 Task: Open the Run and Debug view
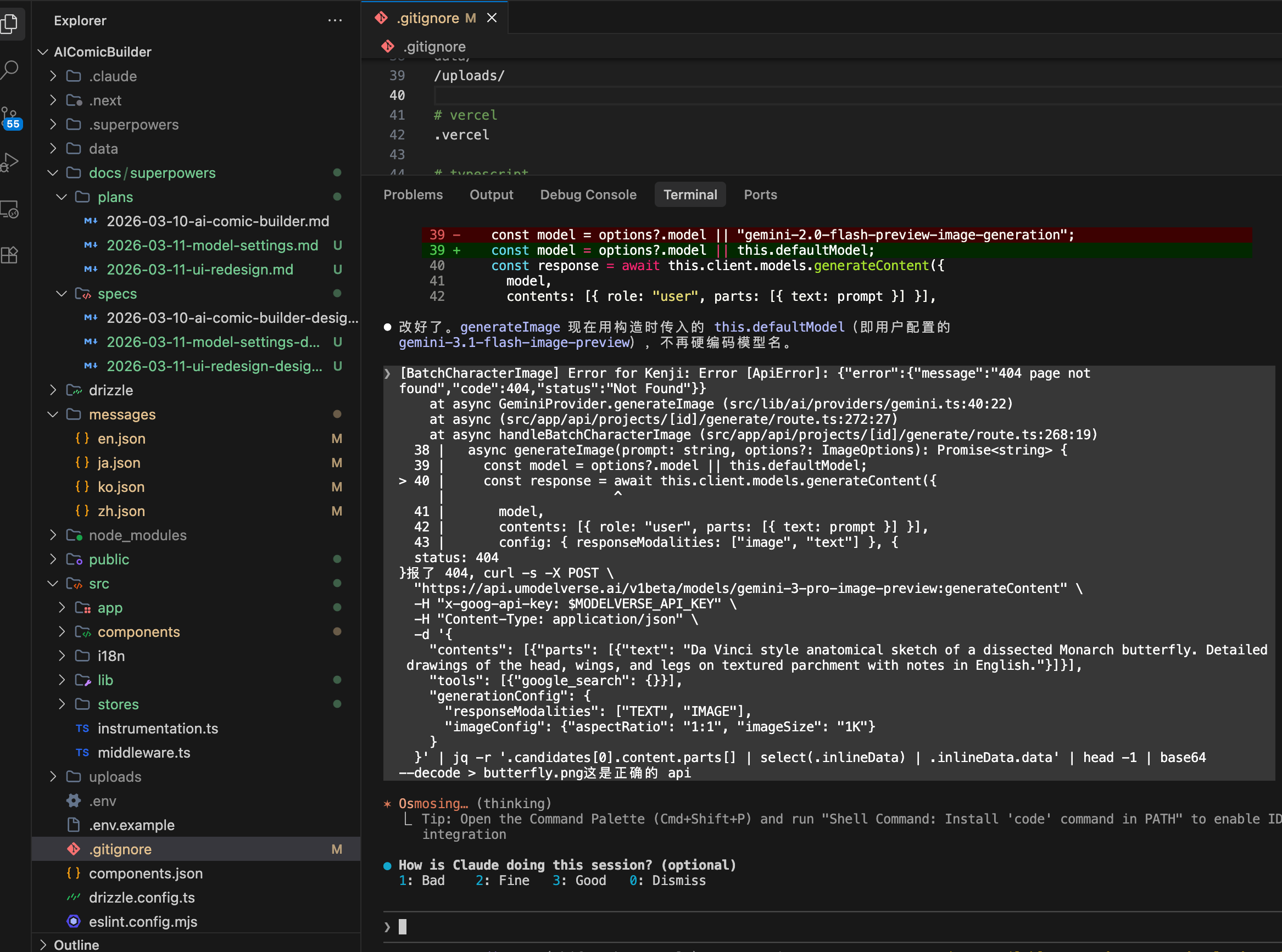point(10,162)
